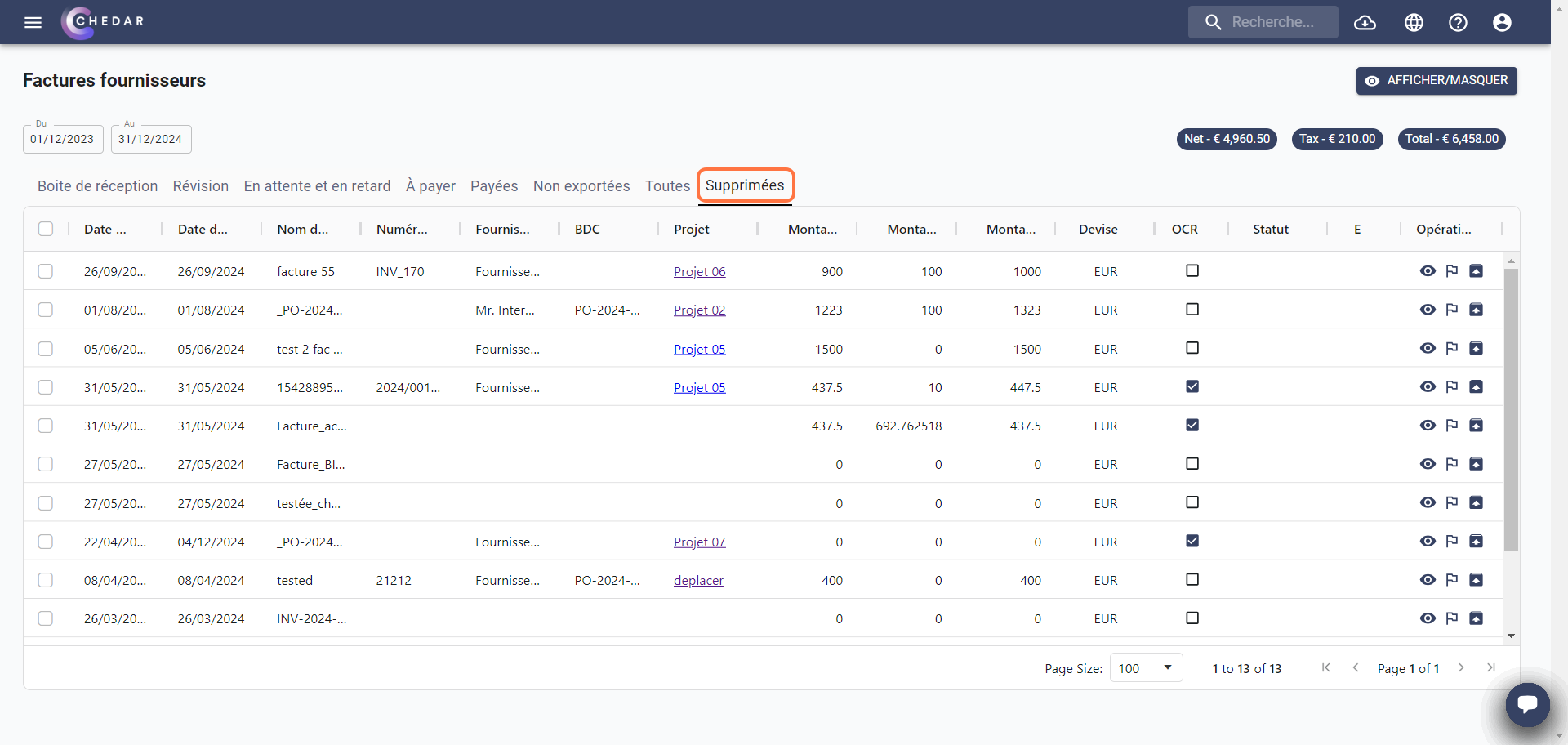Image resolution: width=1568 pixels, height=745 pixels.
Task: Open the hamburger navigation menu
Action: 33,22
